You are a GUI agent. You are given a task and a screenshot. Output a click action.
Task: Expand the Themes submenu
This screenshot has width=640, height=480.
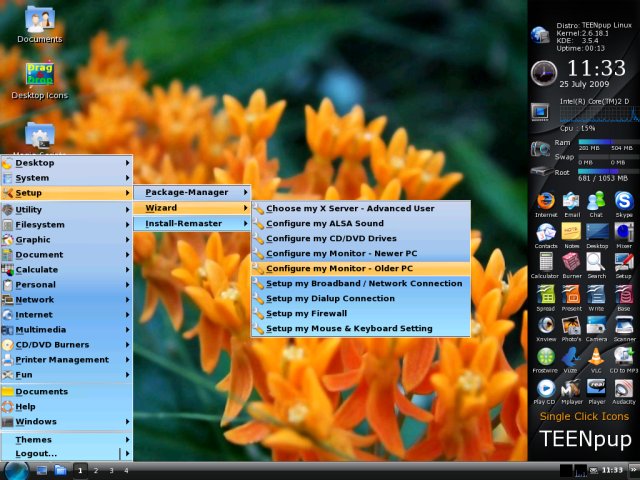67,440
